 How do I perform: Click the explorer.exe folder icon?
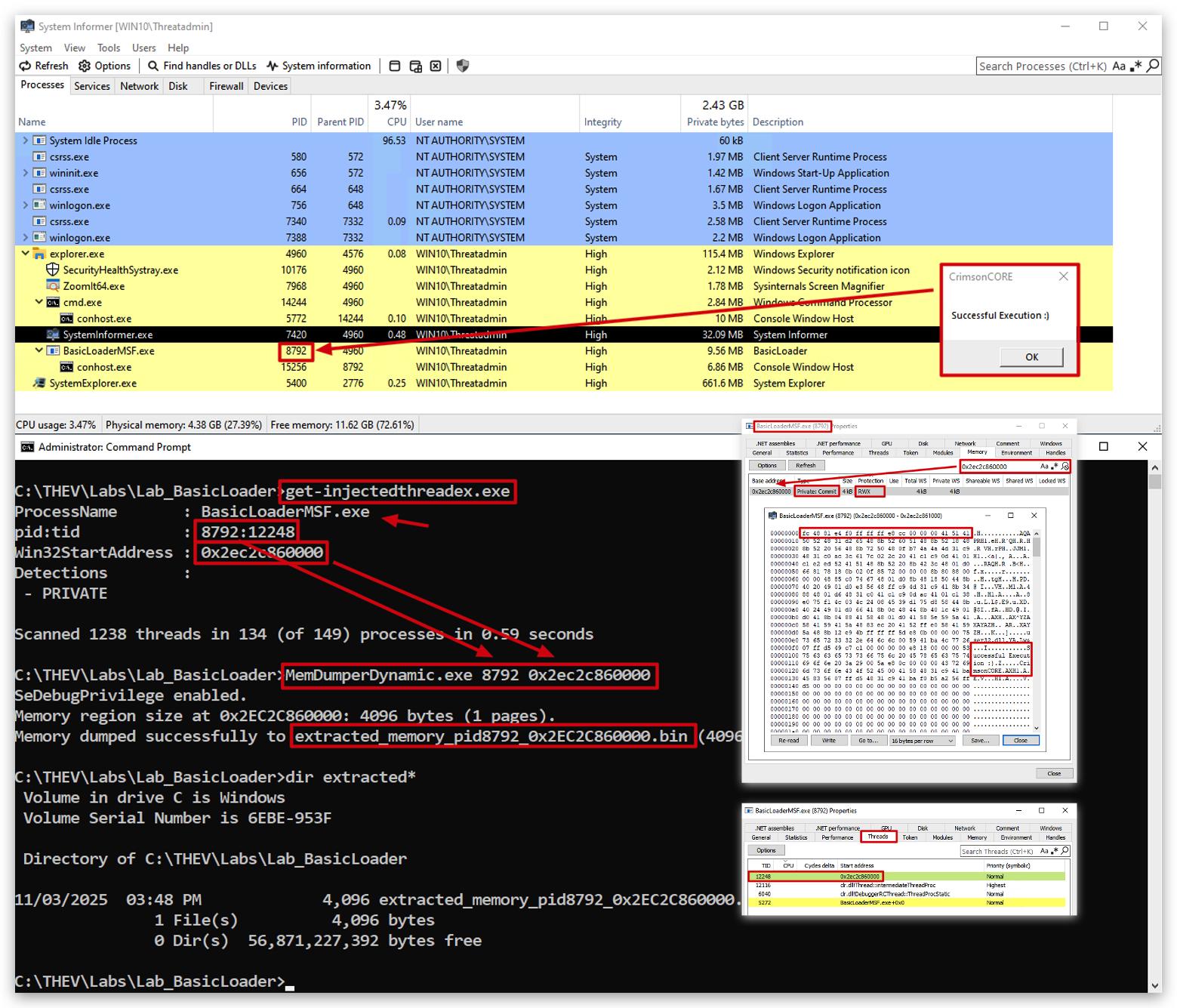pyautogui.click(x=39, y=254)
